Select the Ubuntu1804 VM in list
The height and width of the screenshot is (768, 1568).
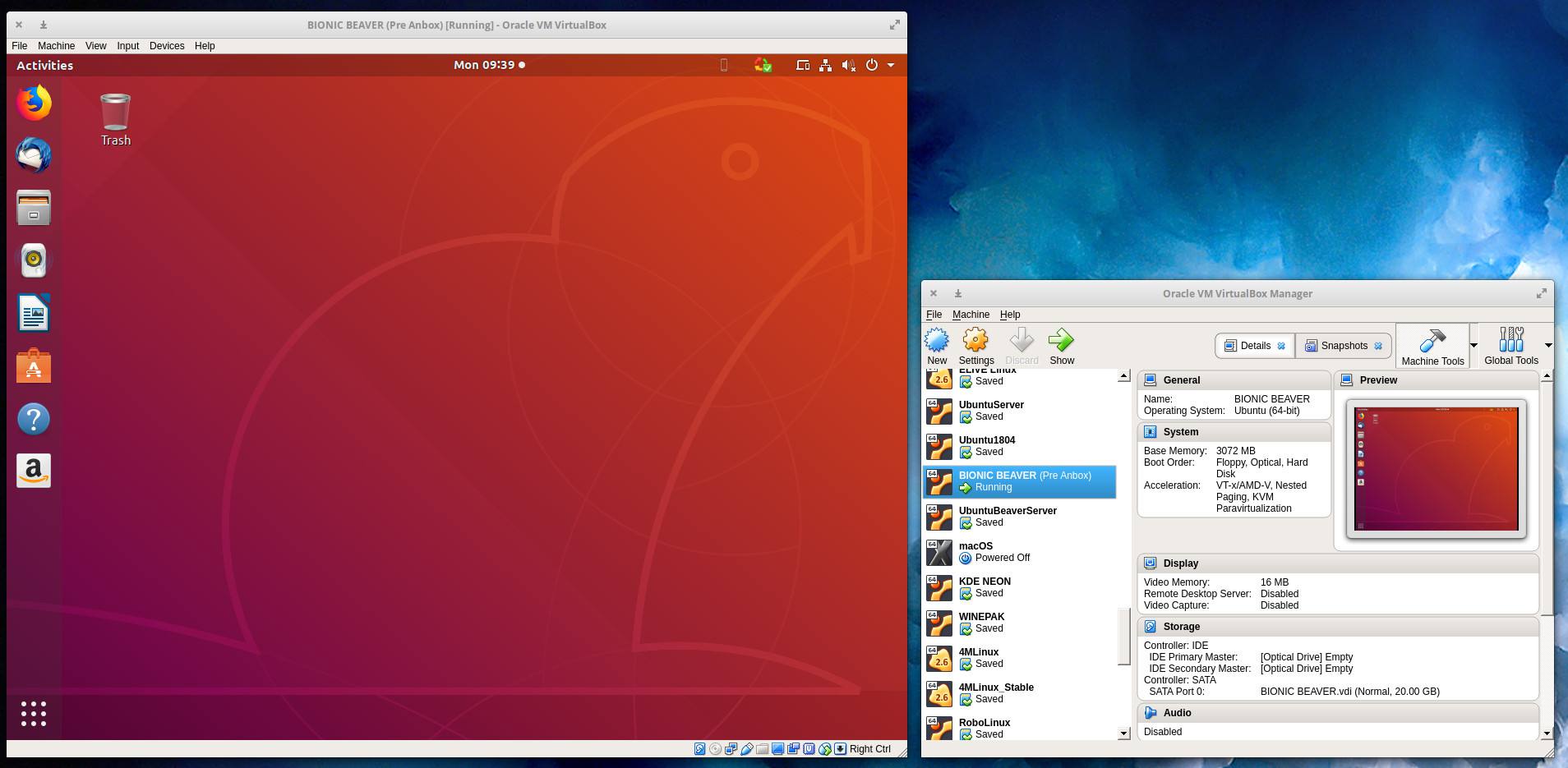tap(1019, 446)
